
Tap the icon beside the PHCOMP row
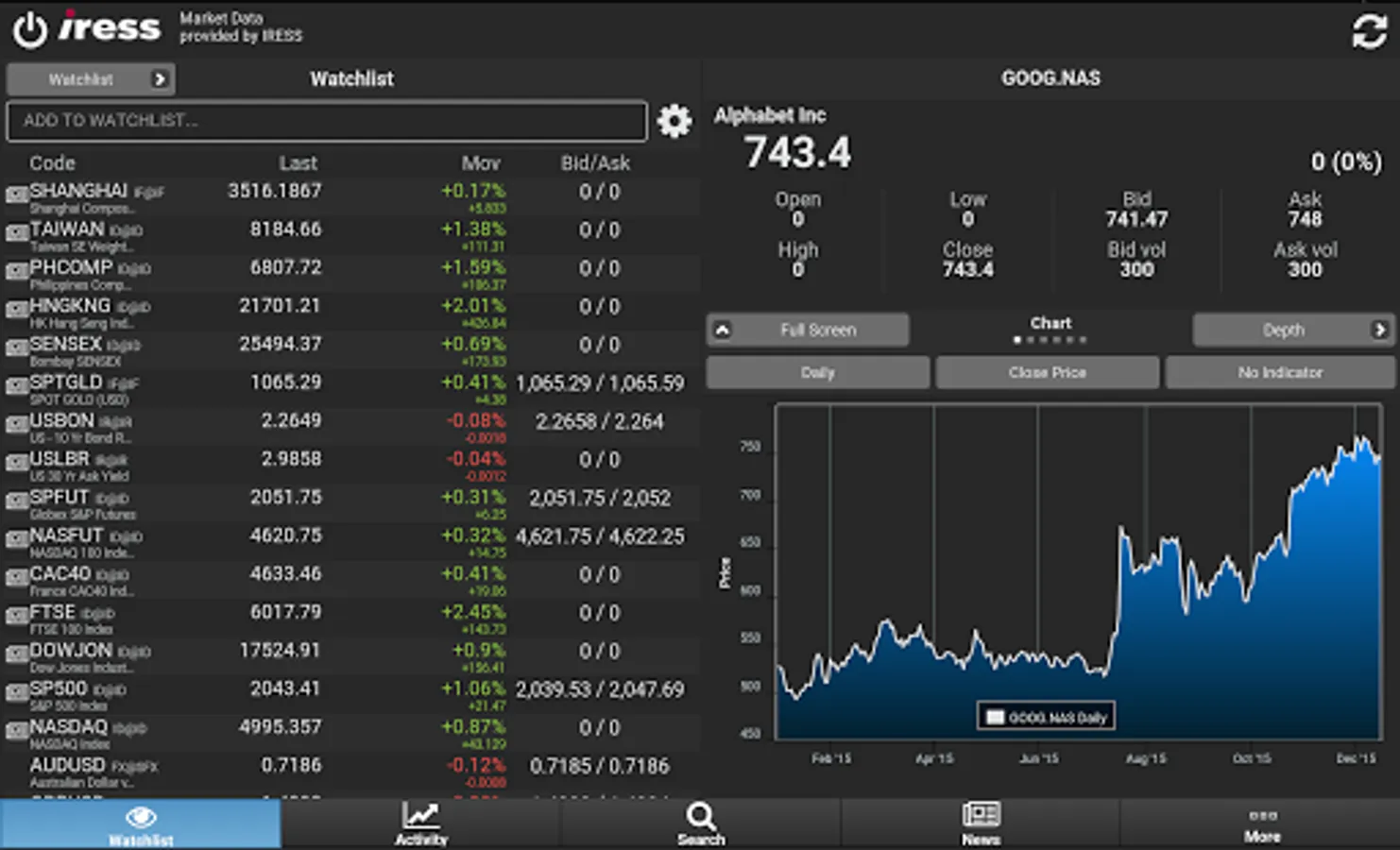[x=16, y=271]
